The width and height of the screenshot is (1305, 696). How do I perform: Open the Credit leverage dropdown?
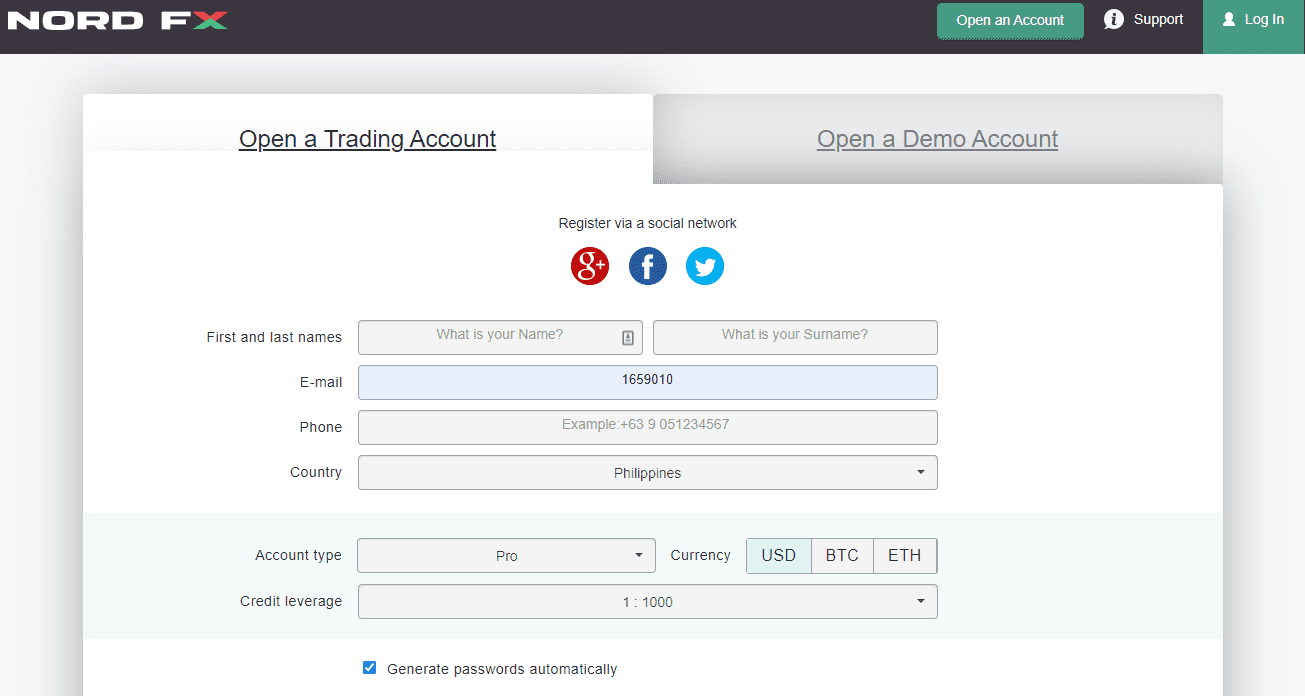[x=648, y=602]
